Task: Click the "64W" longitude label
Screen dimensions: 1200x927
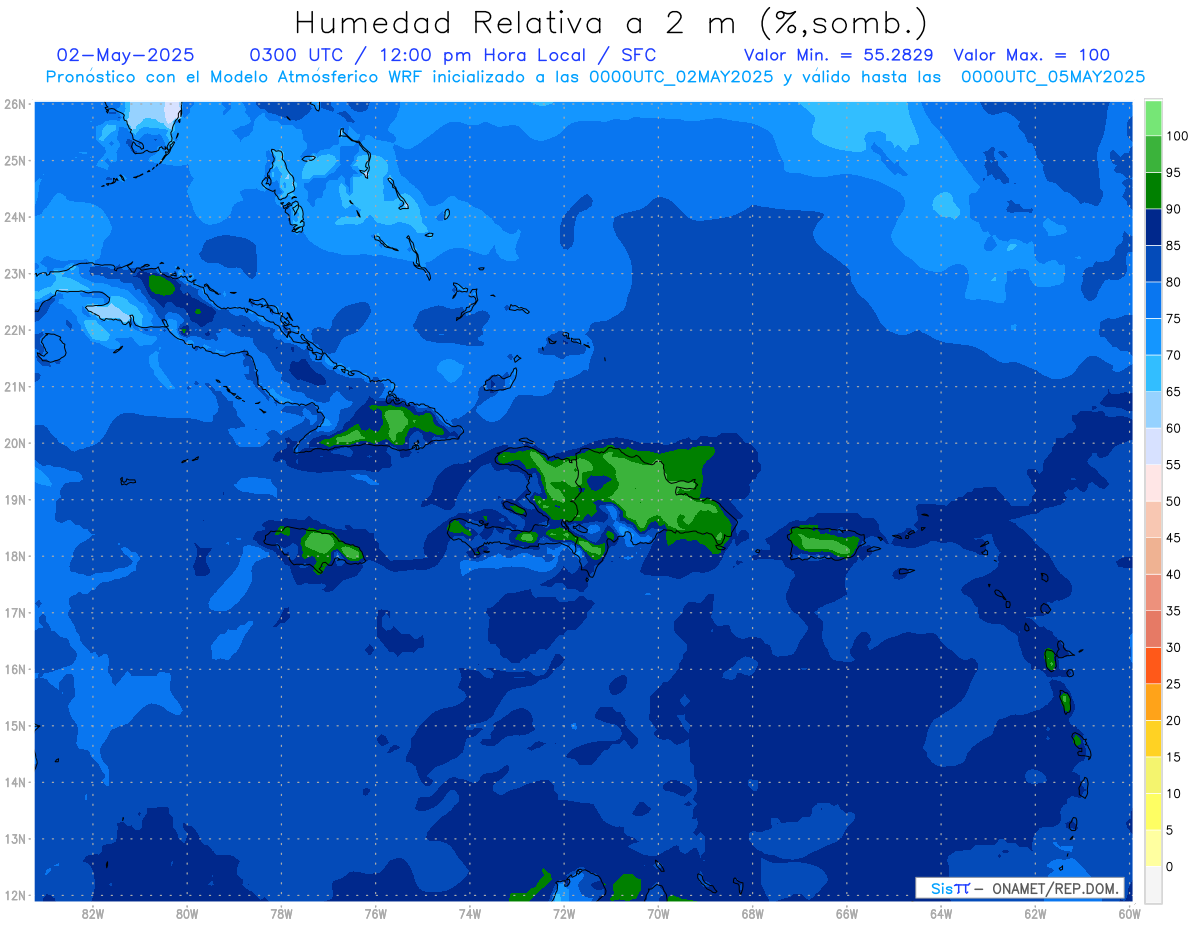Action: click(941, 914)
